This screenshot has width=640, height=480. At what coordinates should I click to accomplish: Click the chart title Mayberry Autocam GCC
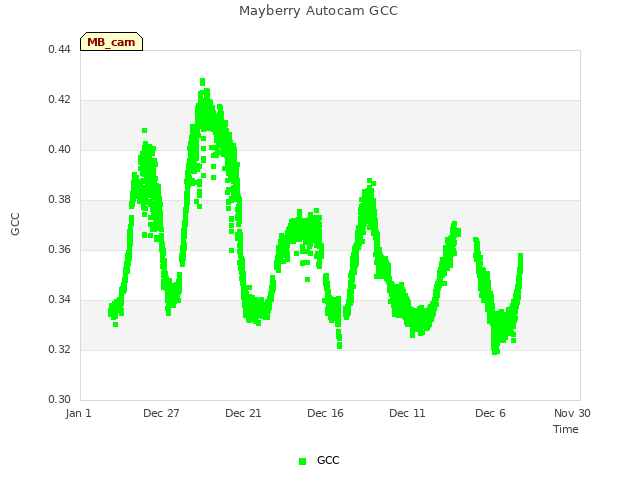318,11
